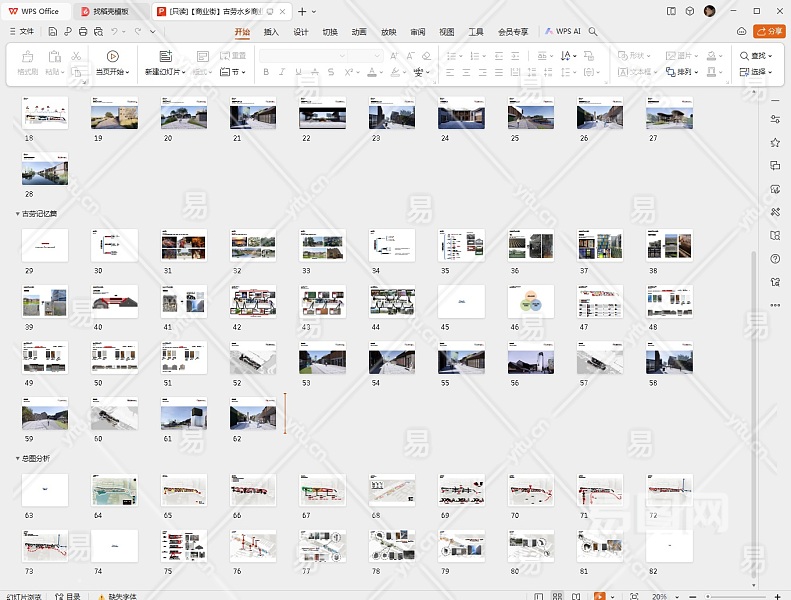791x600 pixels.
Task: Click the save icon in quick access toolbar
Action: click(x=51, y=31)
